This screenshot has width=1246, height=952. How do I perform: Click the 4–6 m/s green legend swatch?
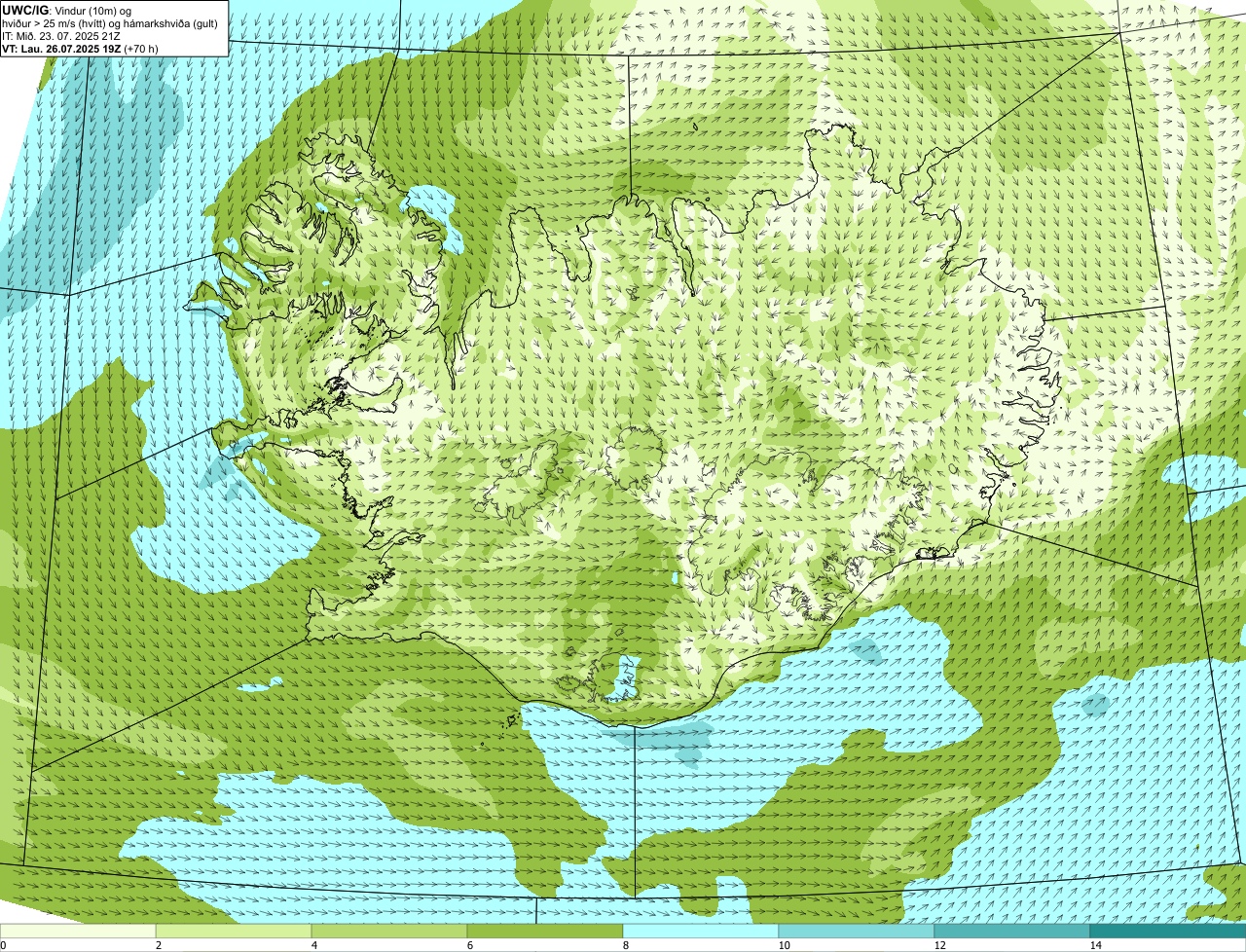coord(389,932)
